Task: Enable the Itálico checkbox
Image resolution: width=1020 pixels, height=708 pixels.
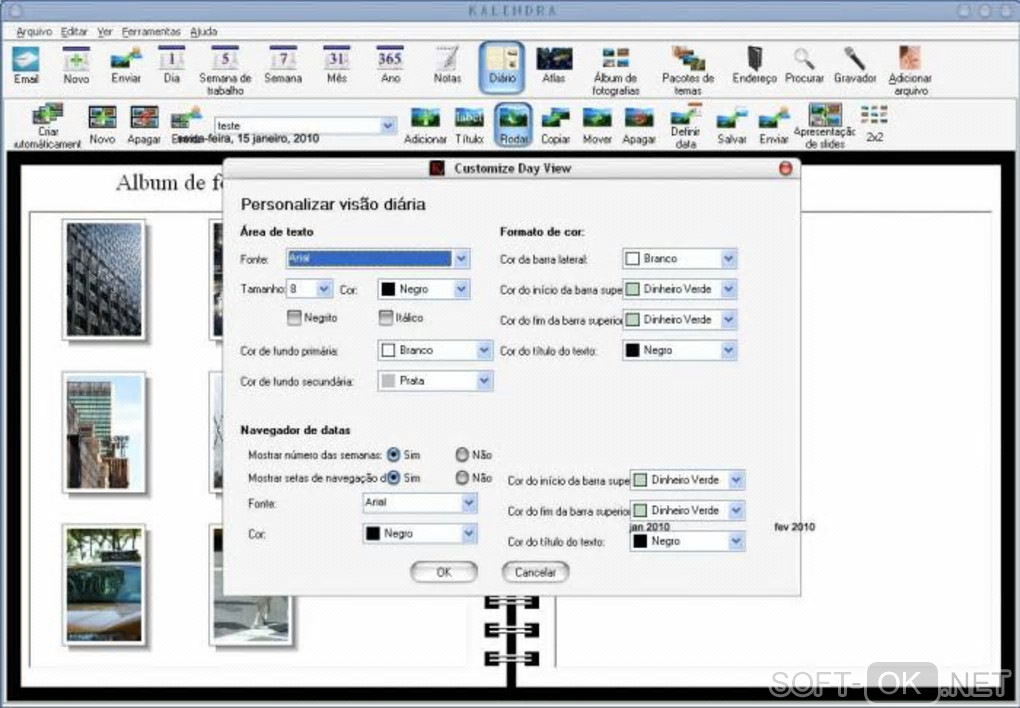Action: (x=386, y=317)
